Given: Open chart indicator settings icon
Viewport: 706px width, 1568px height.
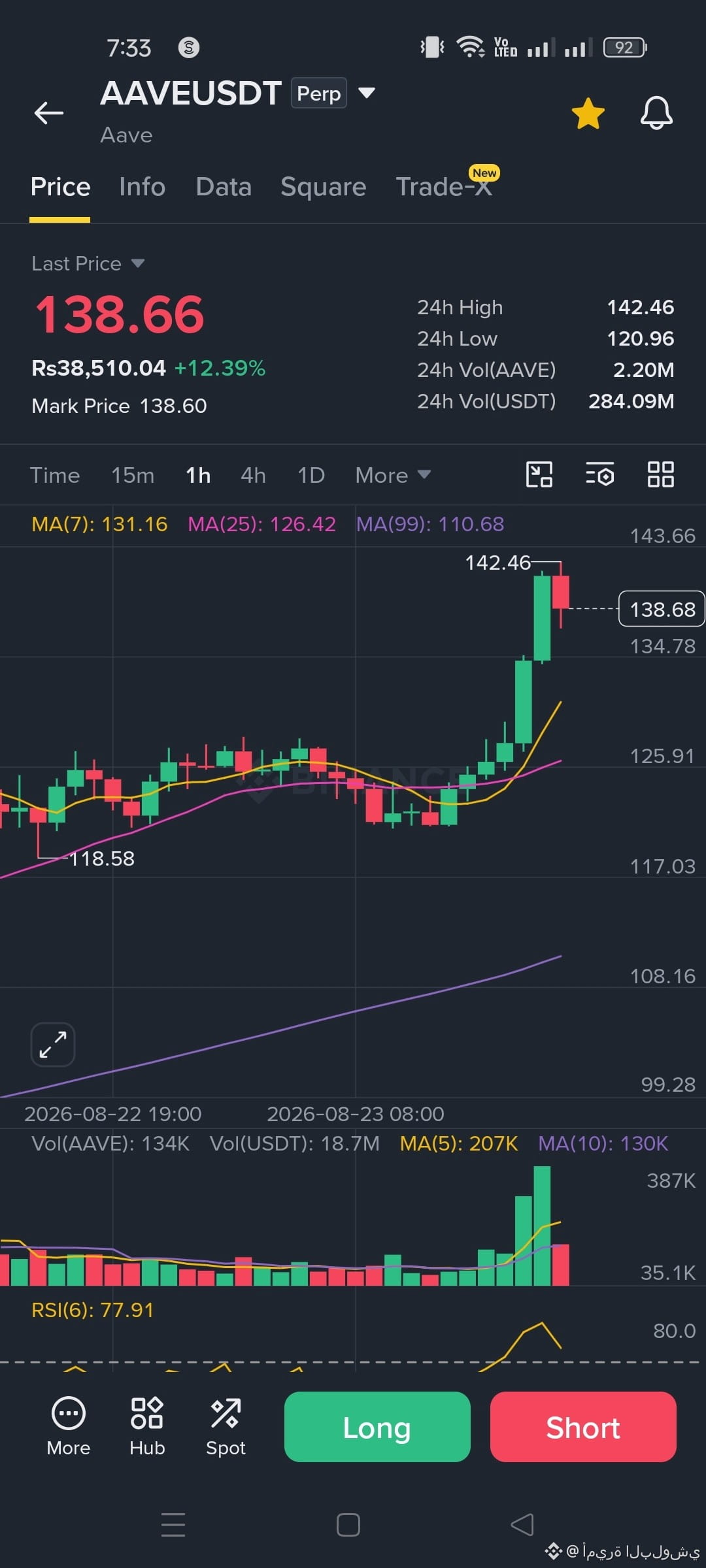Looking at the screenshot, I should (x=599, y=474).
